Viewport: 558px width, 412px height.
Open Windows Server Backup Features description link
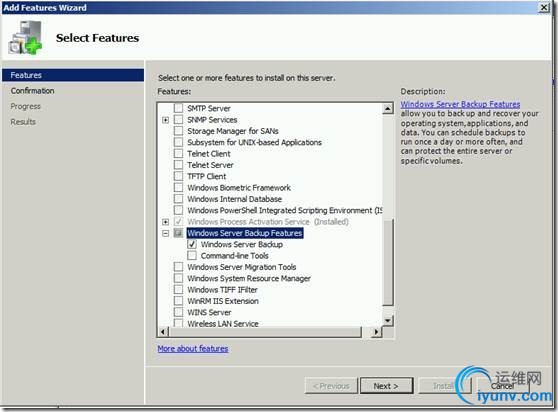pos(460,104)
